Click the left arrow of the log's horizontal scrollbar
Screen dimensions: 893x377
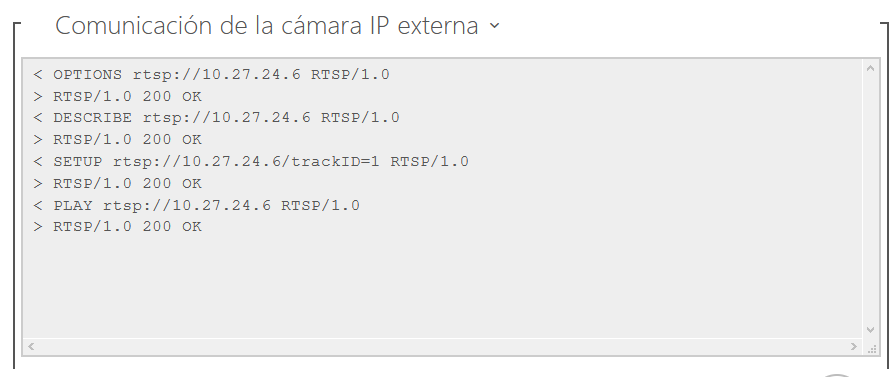pos(31,346)
